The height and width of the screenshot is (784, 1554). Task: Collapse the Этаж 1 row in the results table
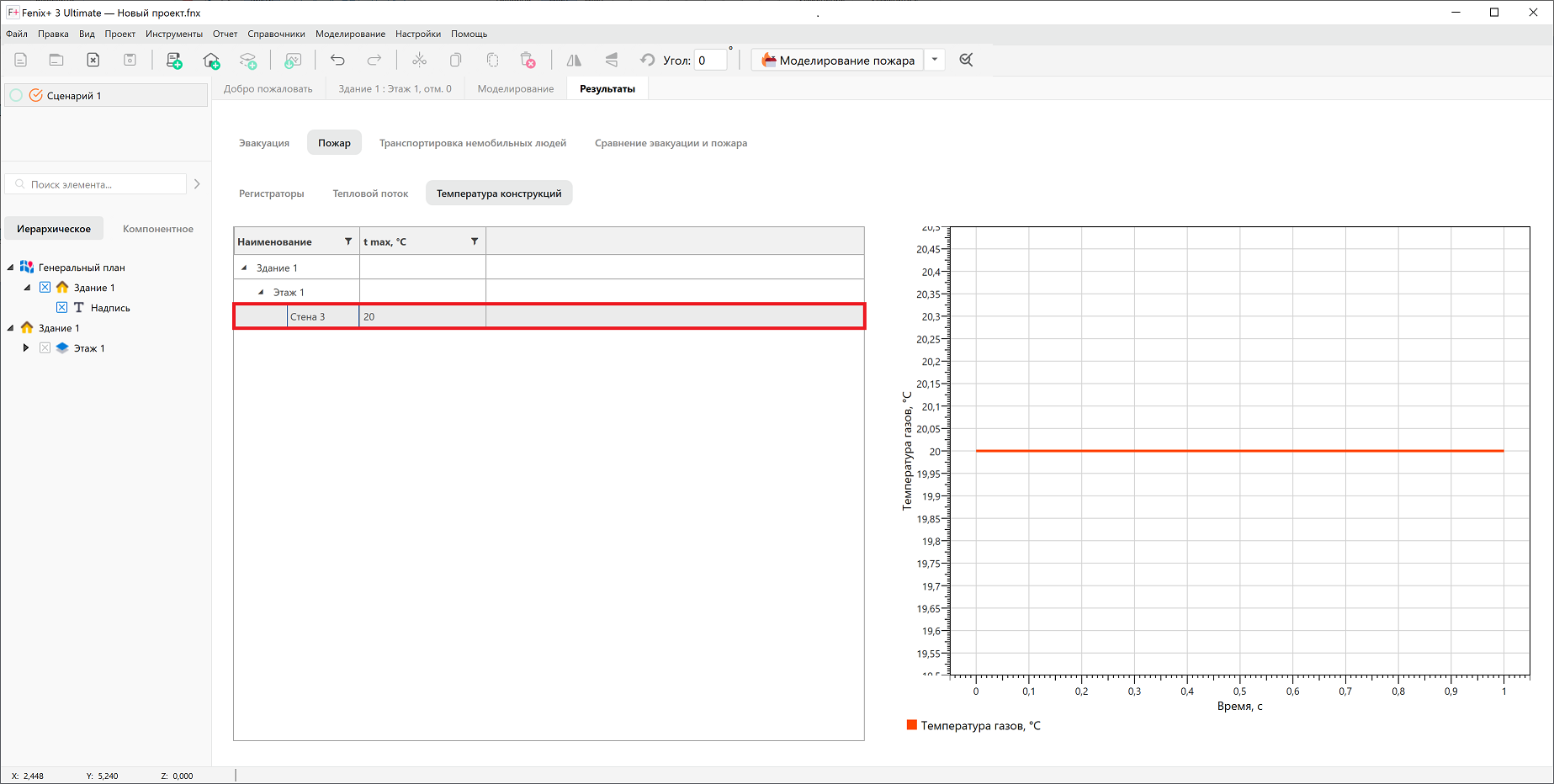click(x=261, y=292)
